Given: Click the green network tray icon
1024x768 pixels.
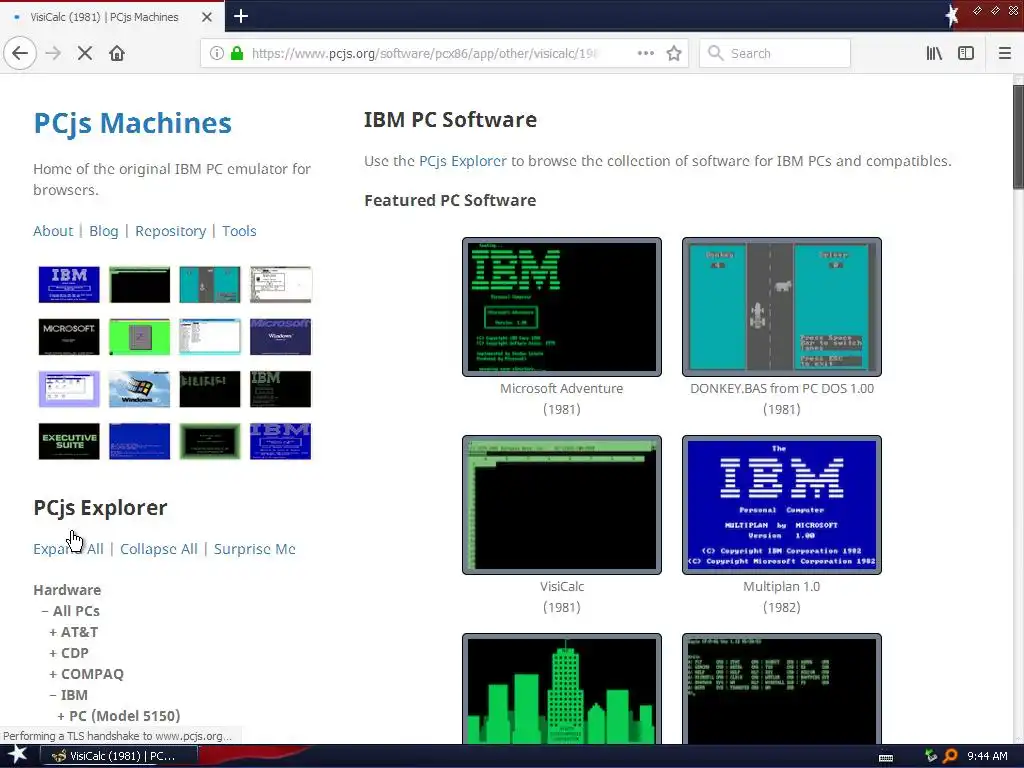Looking at the screenshot, I should pyautogui.click(x=931, y=756).
